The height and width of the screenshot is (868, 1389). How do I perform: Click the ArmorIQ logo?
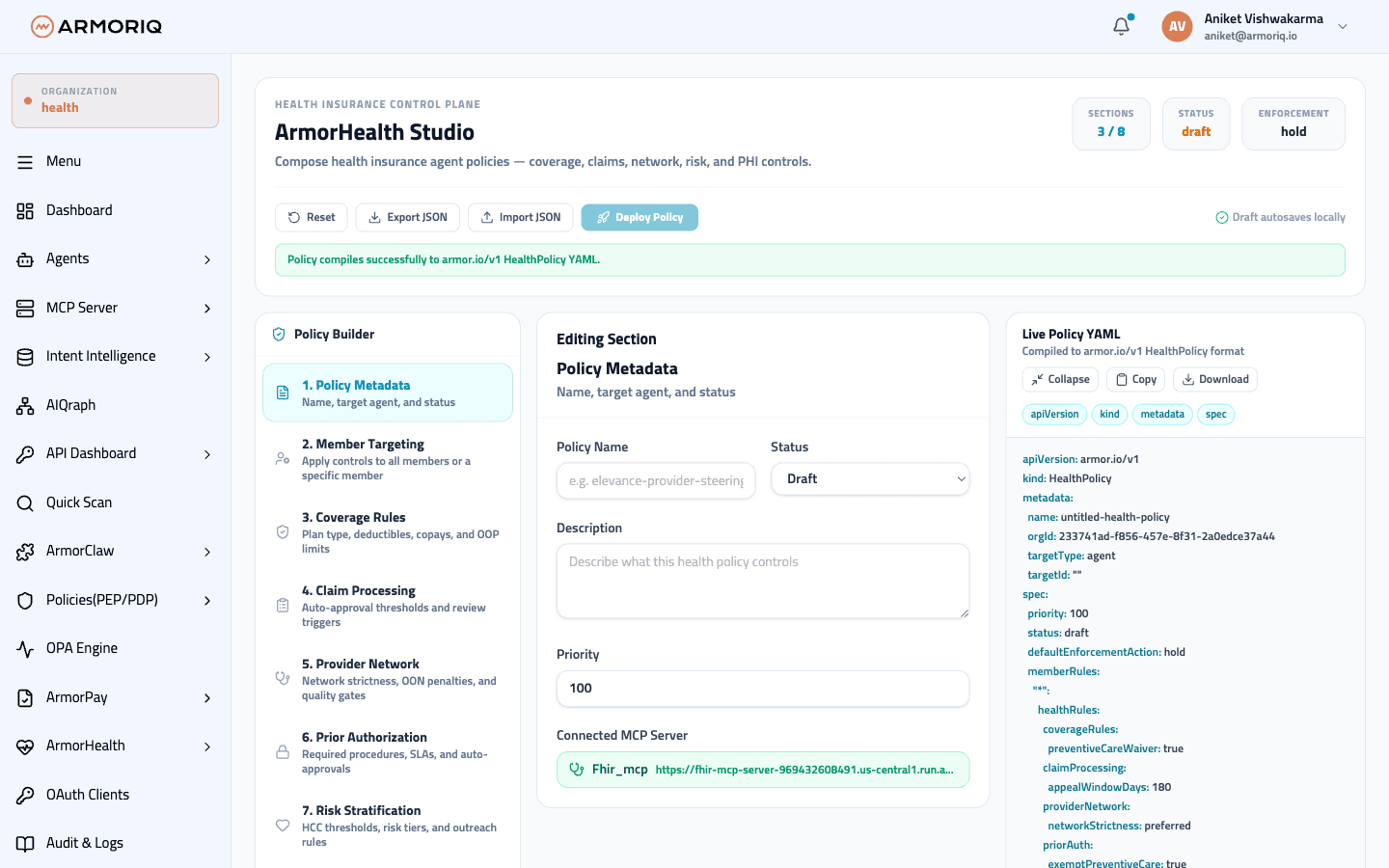96,26
